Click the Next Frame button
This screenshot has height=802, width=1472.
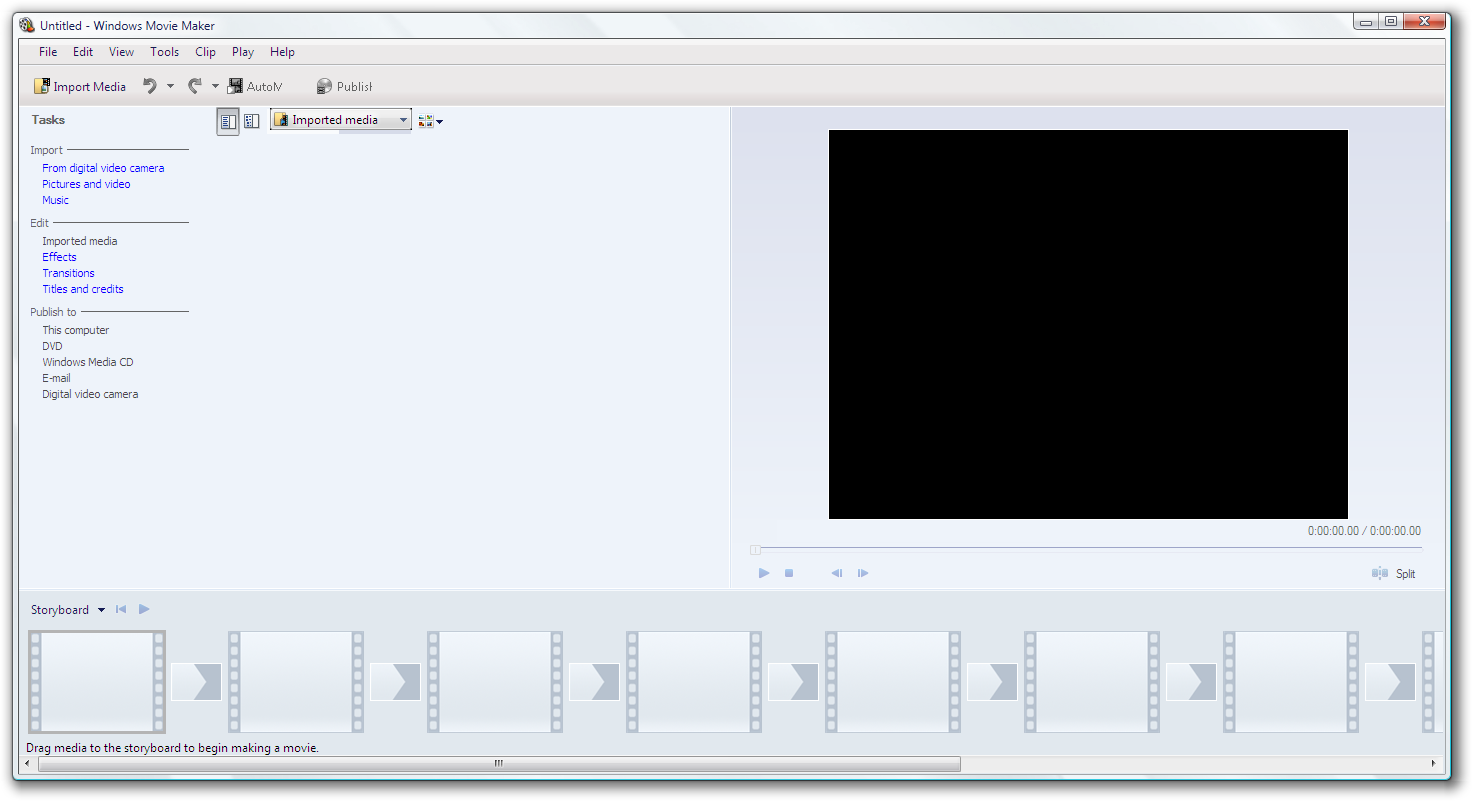863,573
